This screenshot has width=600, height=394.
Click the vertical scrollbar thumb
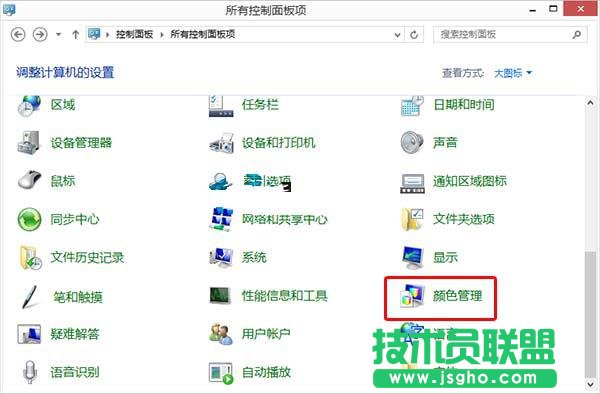590,314
